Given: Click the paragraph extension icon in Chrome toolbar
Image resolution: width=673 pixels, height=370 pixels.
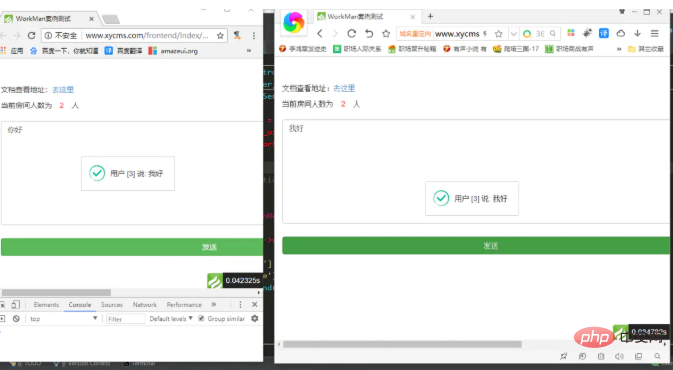Looking at the screenshot, I should 237,36.
